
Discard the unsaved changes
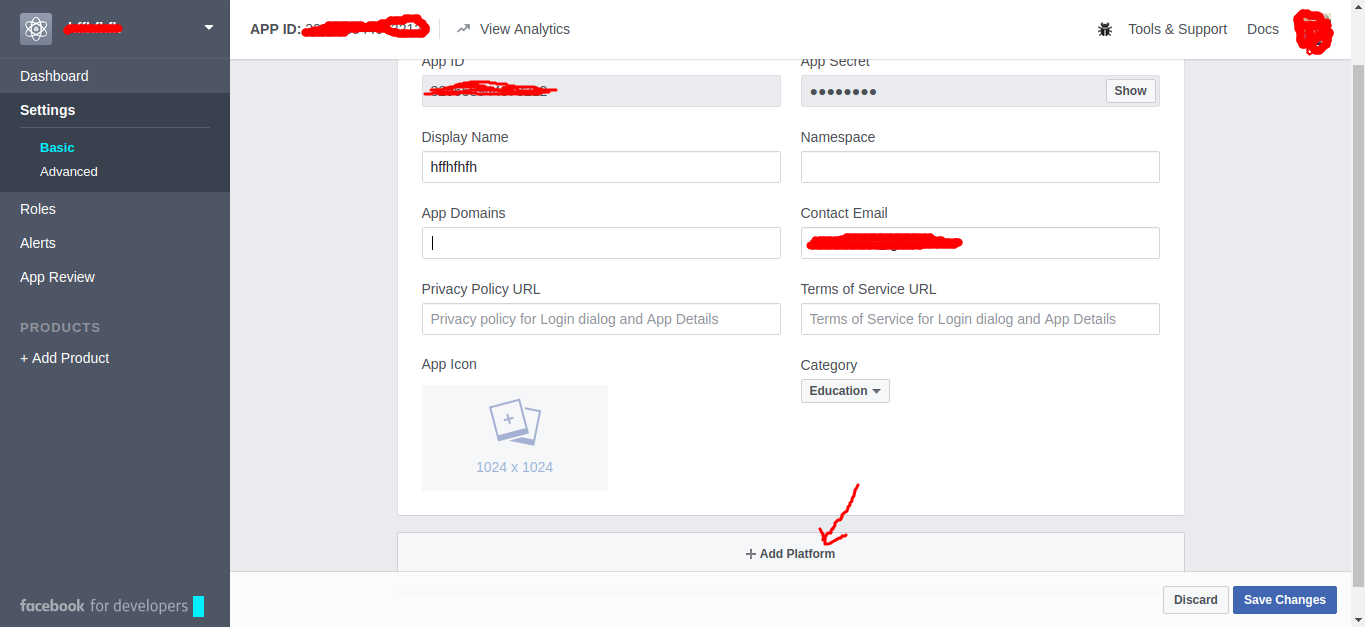pos(1195,600)
